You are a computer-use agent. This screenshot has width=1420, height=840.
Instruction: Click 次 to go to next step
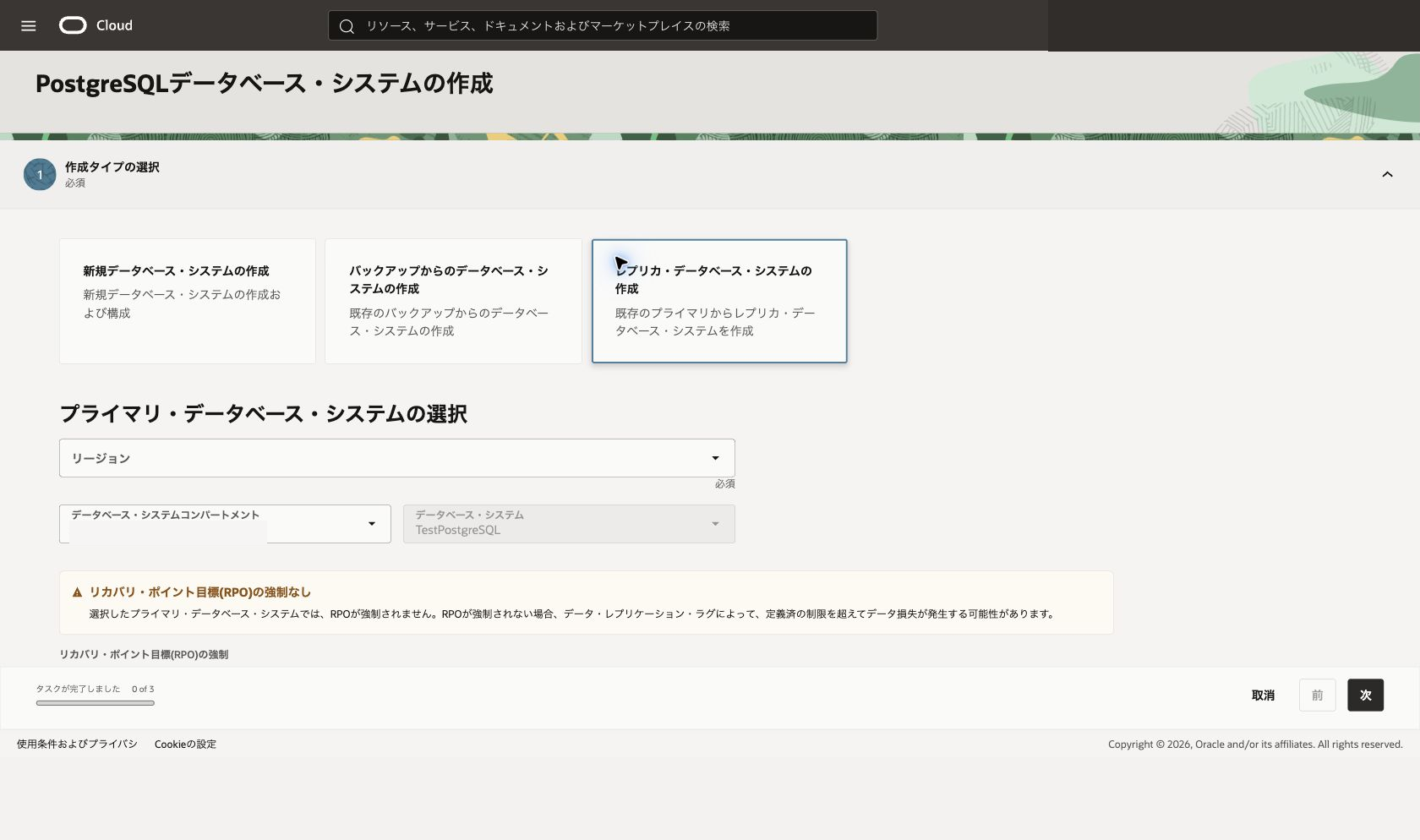point(1365,695)
